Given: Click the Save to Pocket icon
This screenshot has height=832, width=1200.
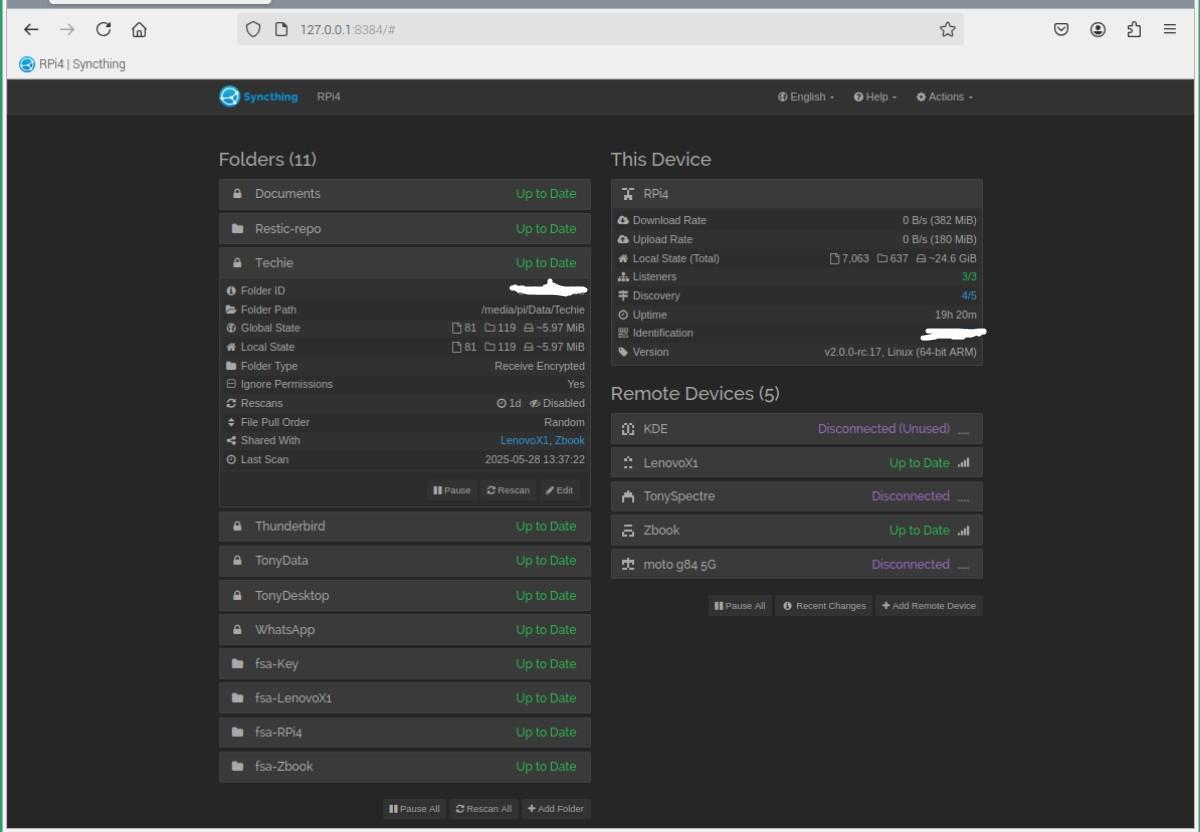Looking at the screenshot, I should point(1061,30).
